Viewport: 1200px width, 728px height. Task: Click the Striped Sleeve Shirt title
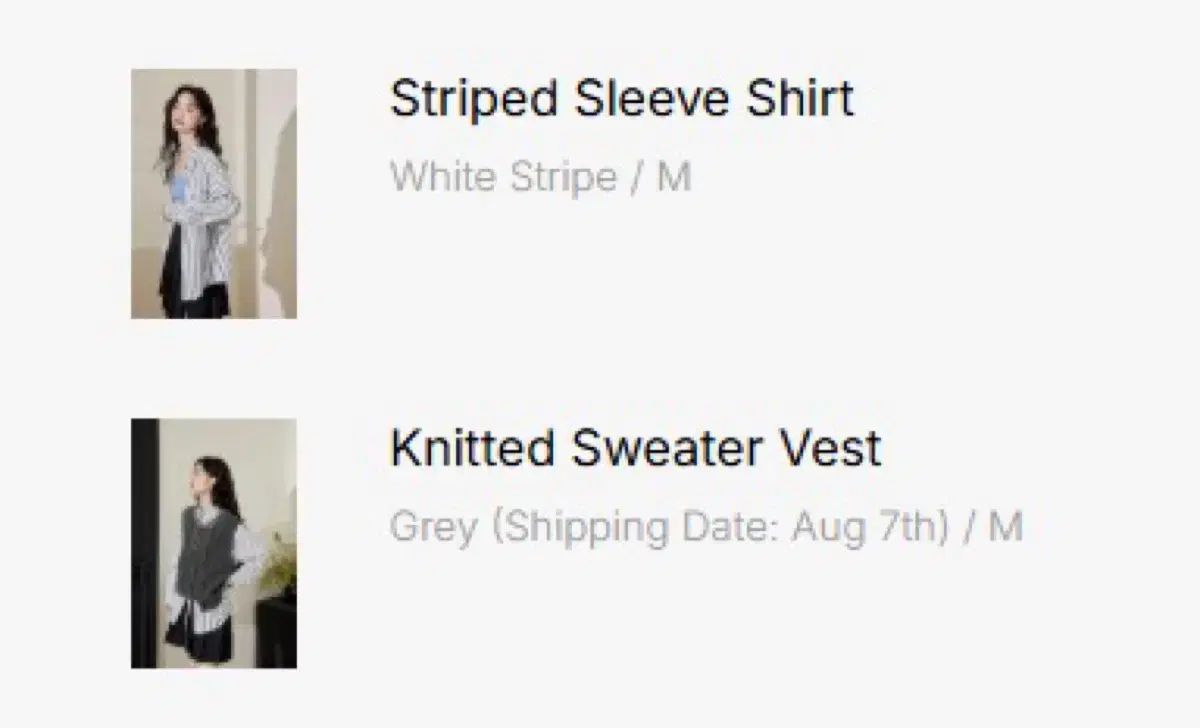click(622, 100)
